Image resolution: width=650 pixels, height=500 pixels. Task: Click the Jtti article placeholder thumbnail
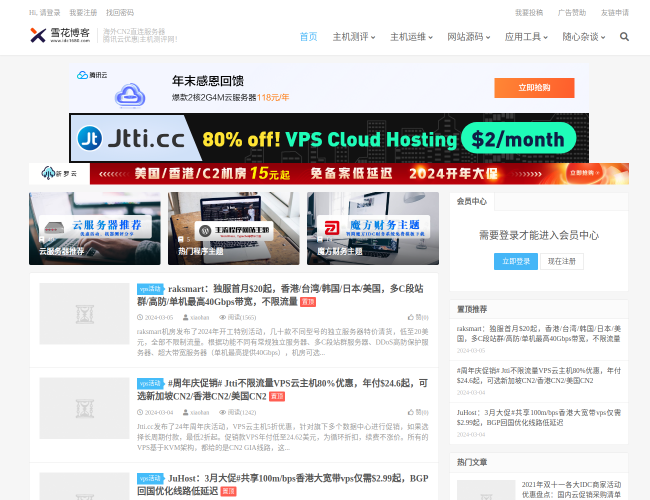click(x=85, y=408)
